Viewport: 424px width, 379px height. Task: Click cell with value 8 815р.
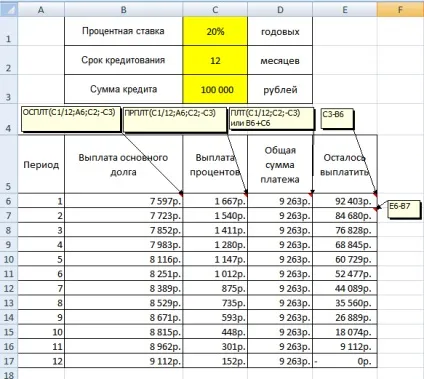[x=123, y=332]
